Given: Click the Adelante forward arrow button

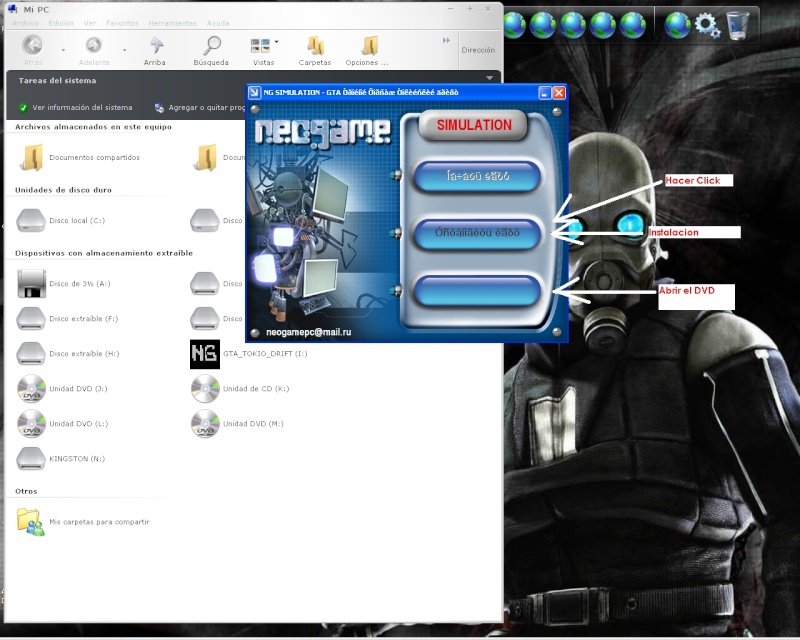Looking at the screenshot, I should point(94,50).
